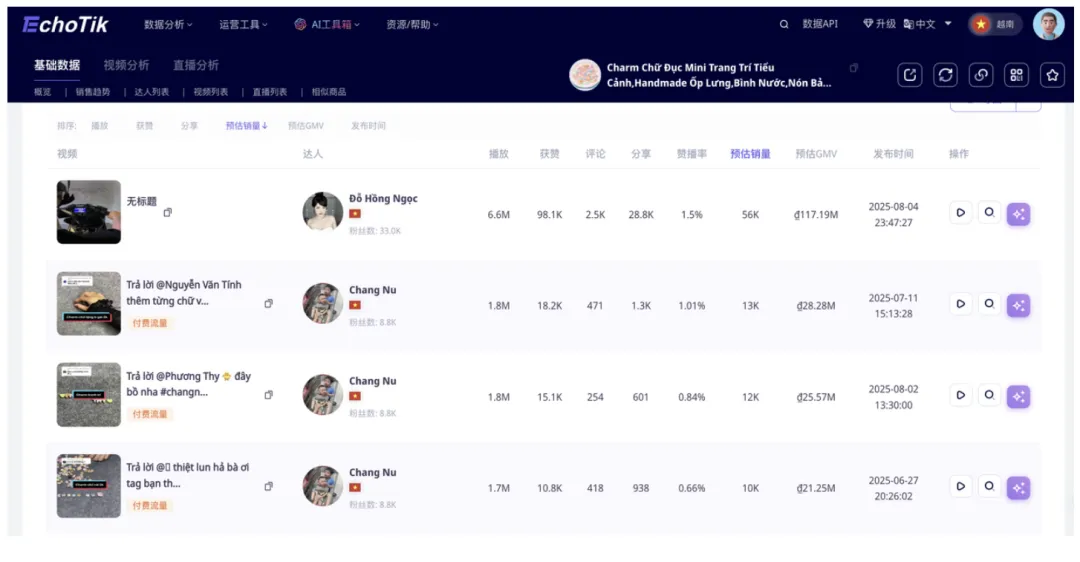Click the star favorite icon in header
1080x562 pixels.
(x=1052, y=75)
